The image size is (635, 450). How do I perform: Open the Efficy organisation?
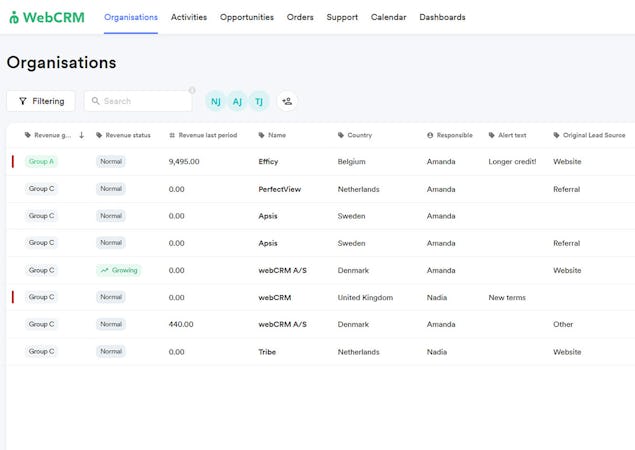pos(268,162)
